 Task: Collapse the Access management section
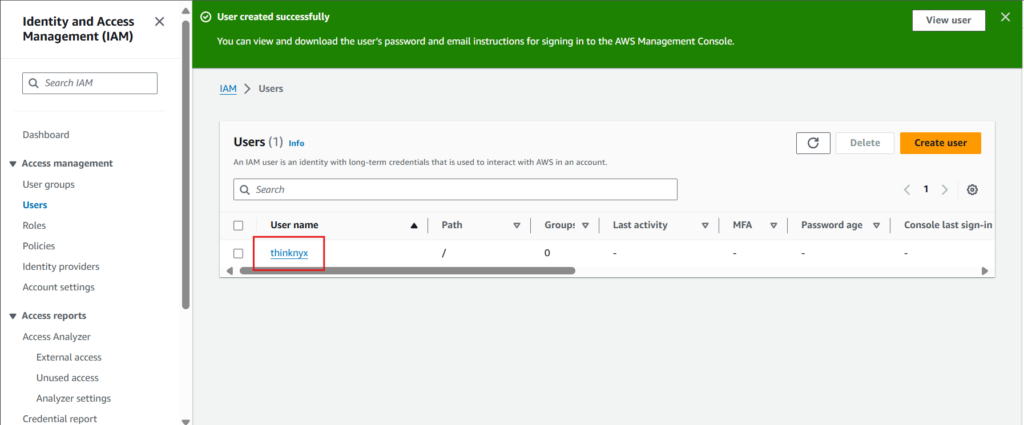(13, 164)
